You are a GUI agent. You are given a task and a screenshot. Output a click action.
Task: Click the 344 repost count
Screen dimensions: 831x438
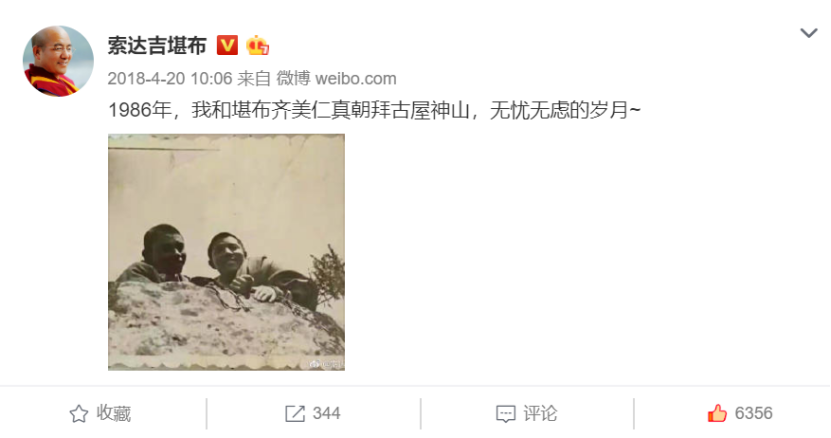pyautogui.click(x=326, y=413)
